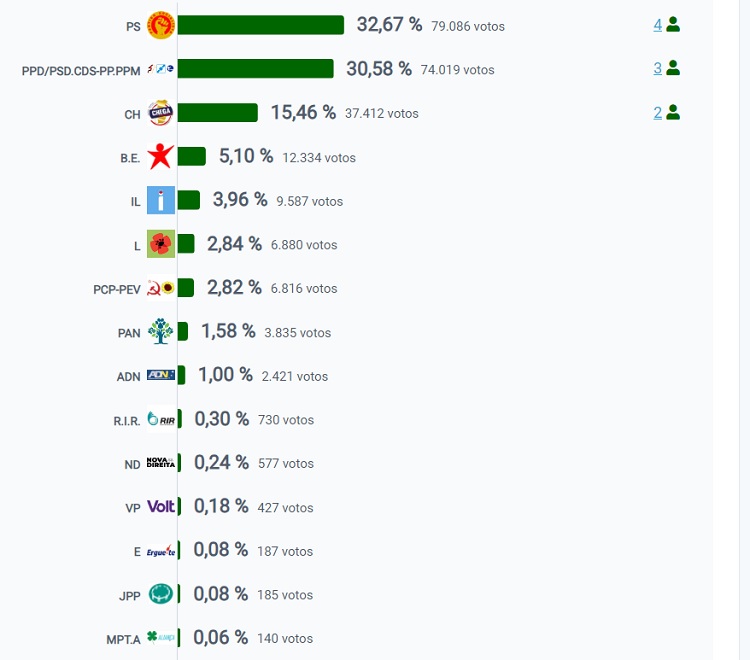Image resolution: width=750 pixels, height=660 pixels.
Task: Click the CHEGA party logo
Action: [x=160, y=113]
